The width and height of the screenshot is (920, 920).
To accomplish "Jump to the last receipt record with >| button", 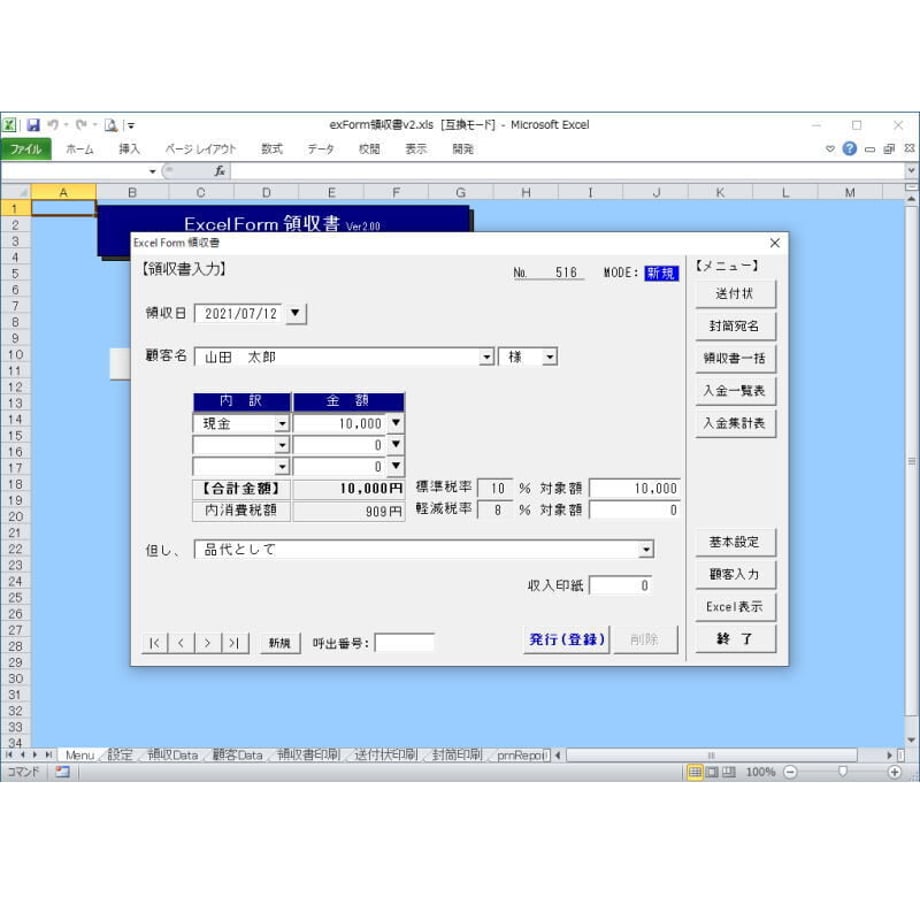I will (x=235, y=643).
